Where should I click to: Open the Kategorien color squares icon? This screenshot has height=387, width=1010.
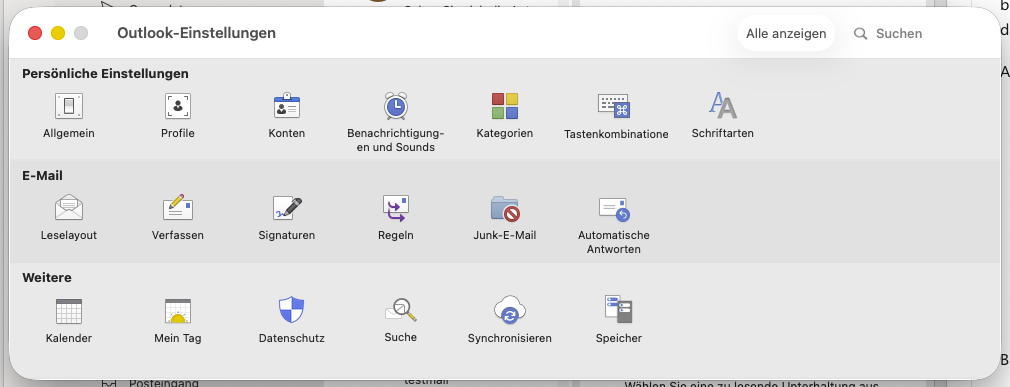(x=505, y=106)
